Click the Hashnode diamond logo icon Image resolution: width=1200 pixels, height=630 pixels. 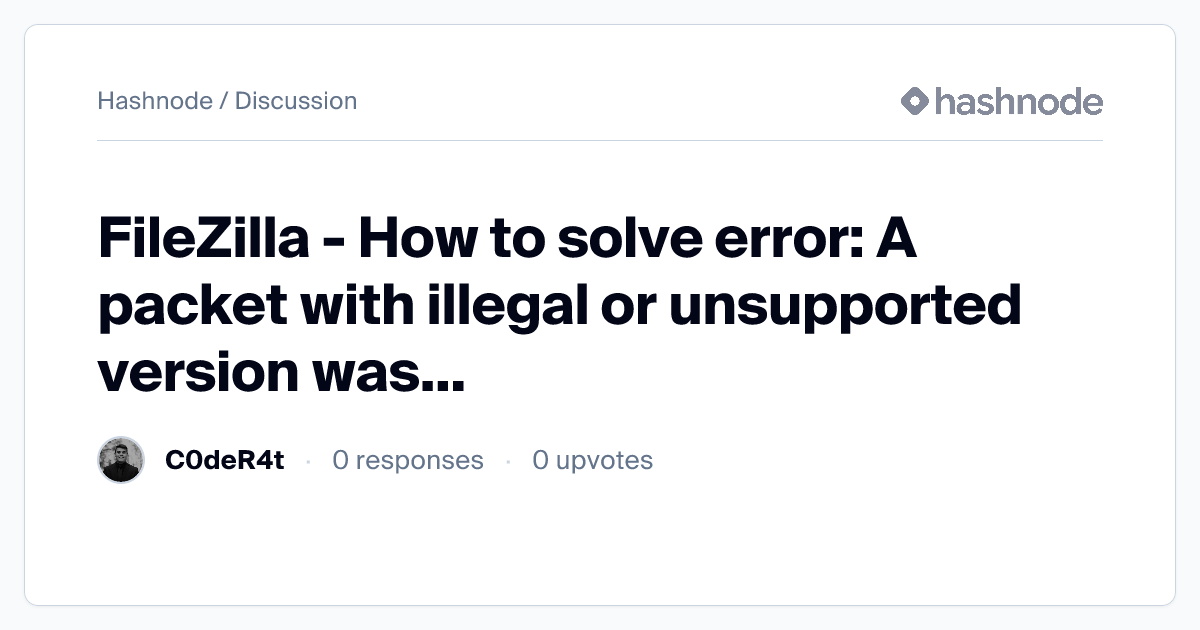[x=915, y=101]
